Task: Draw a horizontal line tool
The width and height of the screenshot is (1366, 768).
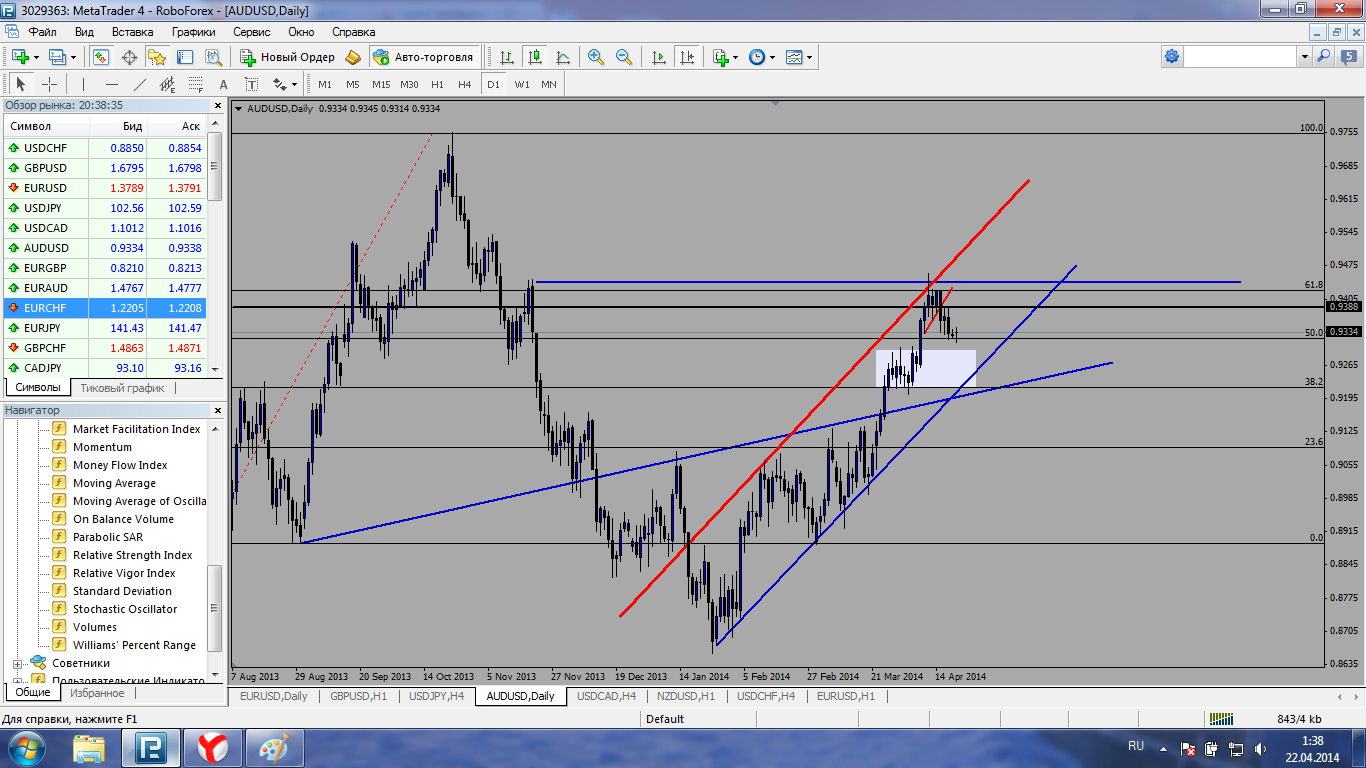Action: tap(111, 84)
